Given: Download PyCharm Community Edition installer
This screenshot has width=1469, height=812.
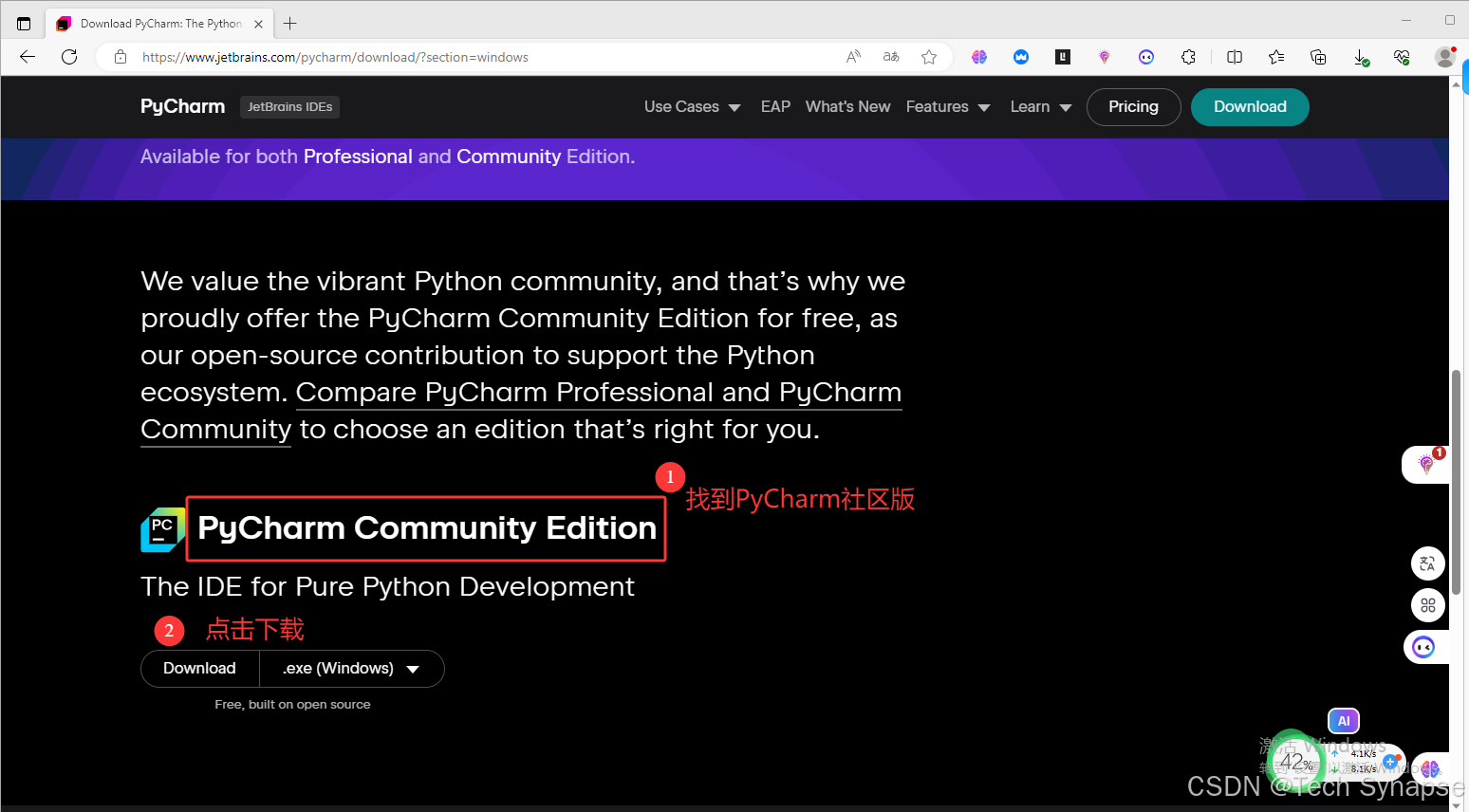Looking at the screenshot, I should pos(199,669).
